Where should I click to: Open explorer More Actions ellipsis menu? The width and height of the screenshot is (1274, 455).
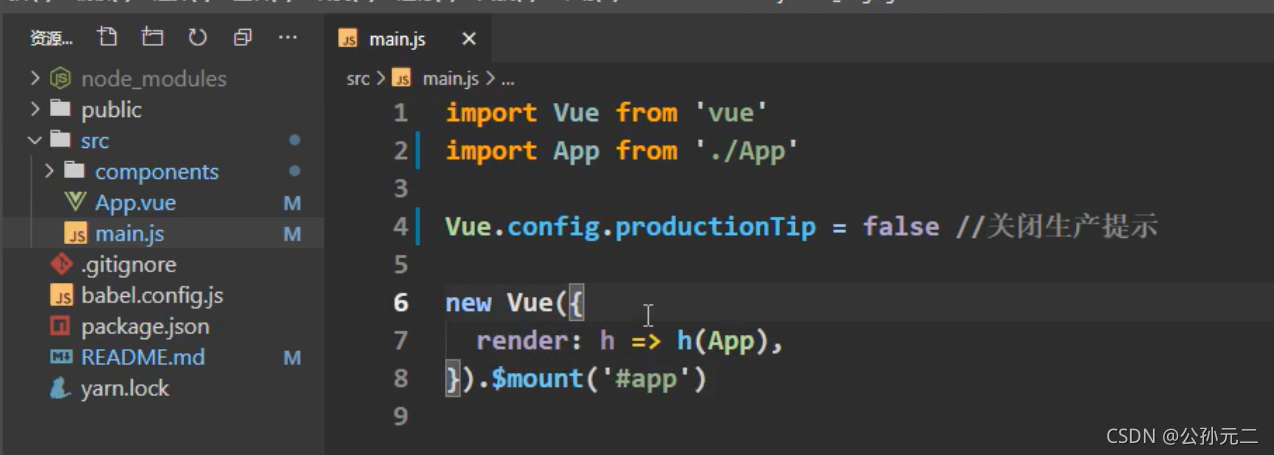pos(288,38)
